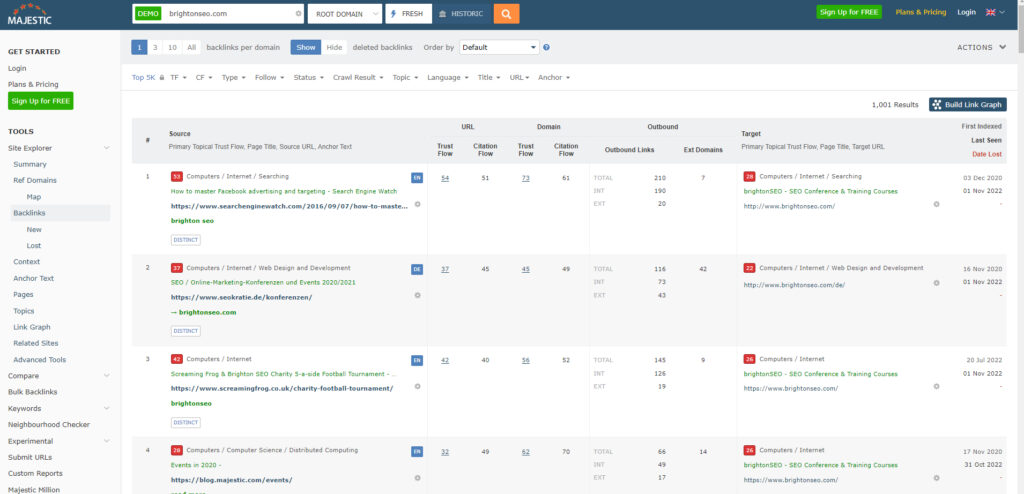Click the Build Link Graph button
This screenshot has width=1024, height=494.
pos(968,105)
